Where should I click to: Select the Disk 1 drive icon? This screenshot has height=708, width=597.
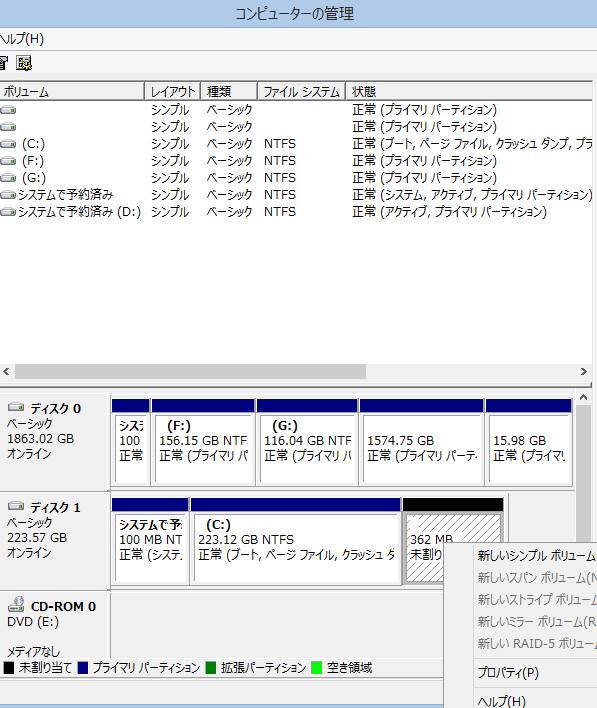[16, 506]
